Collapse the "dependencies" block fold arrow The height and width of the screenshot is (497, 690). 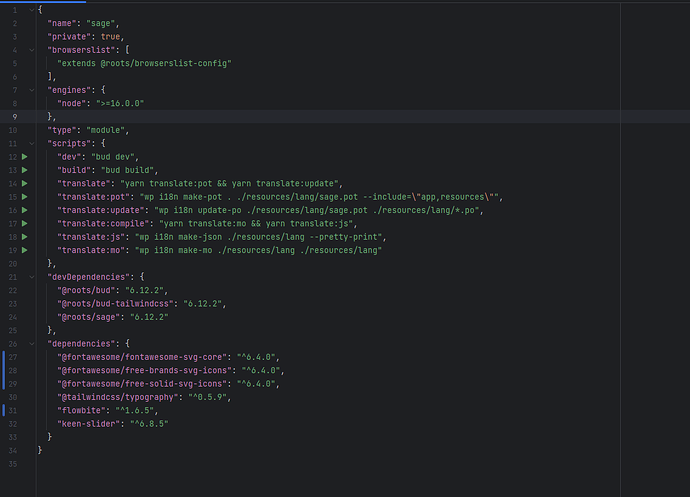click(x=32, y=343)
